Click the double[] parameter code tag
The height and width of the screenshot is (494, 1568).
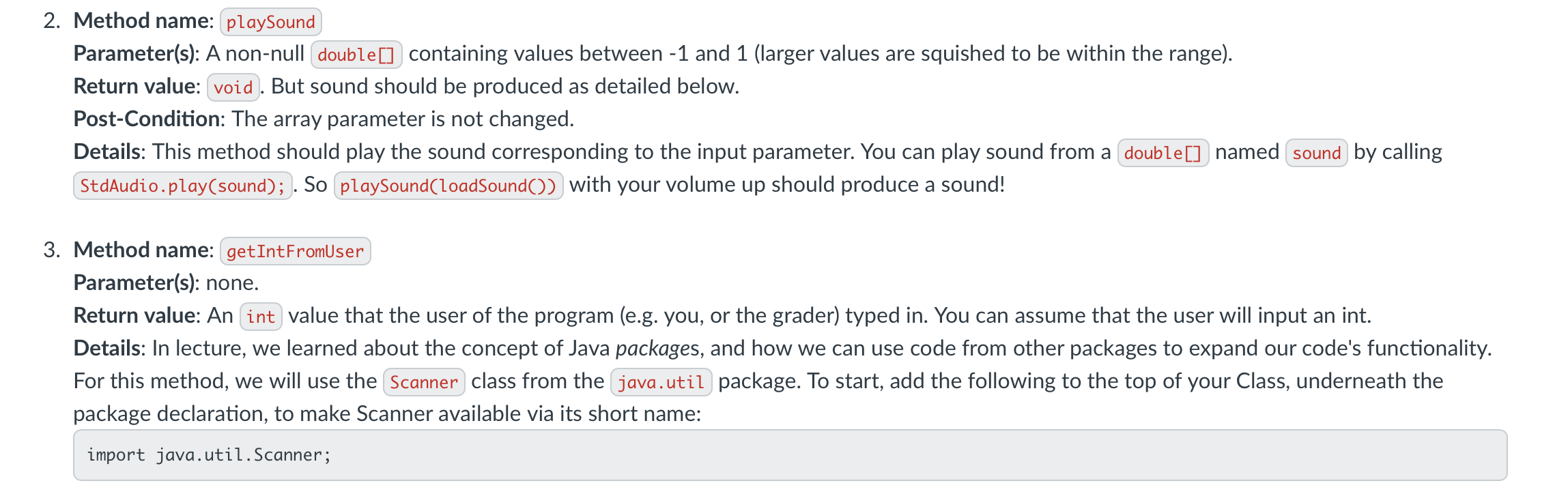pyautogui.click(x=356, y=55)
